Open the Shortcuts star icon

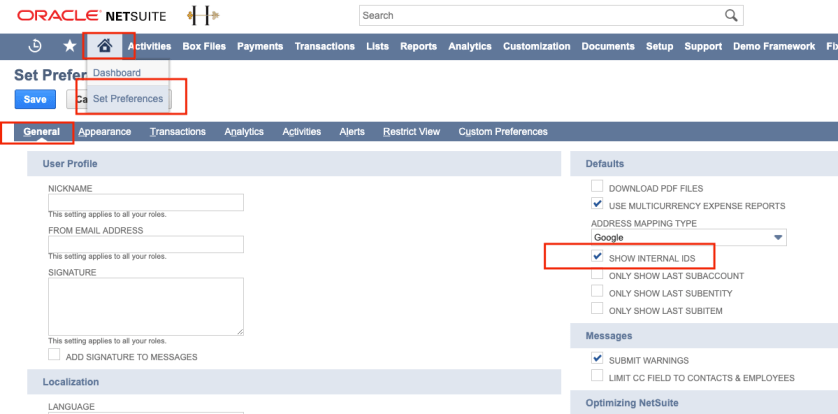point(69,46)
